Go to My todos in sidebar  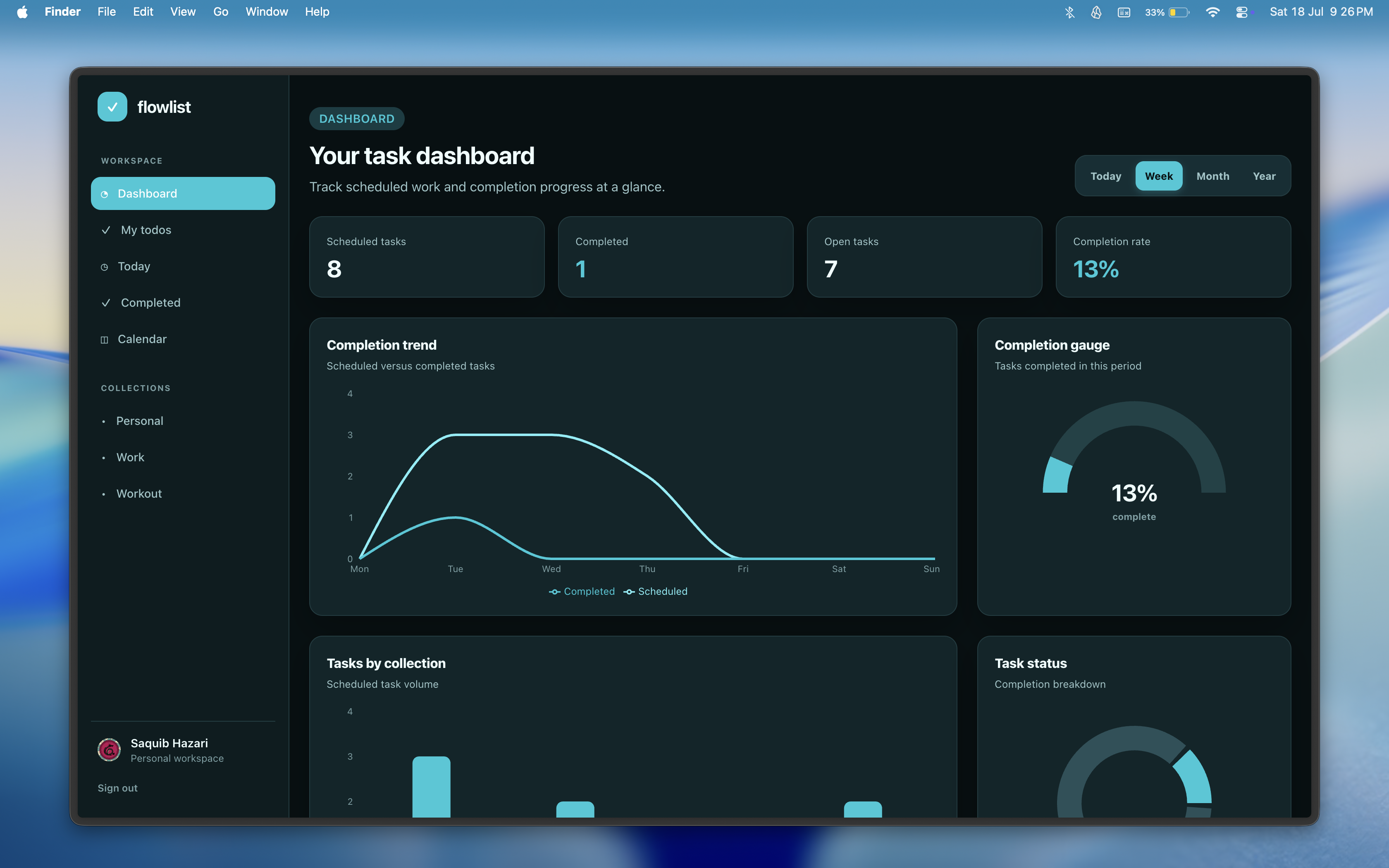[183, 230]
